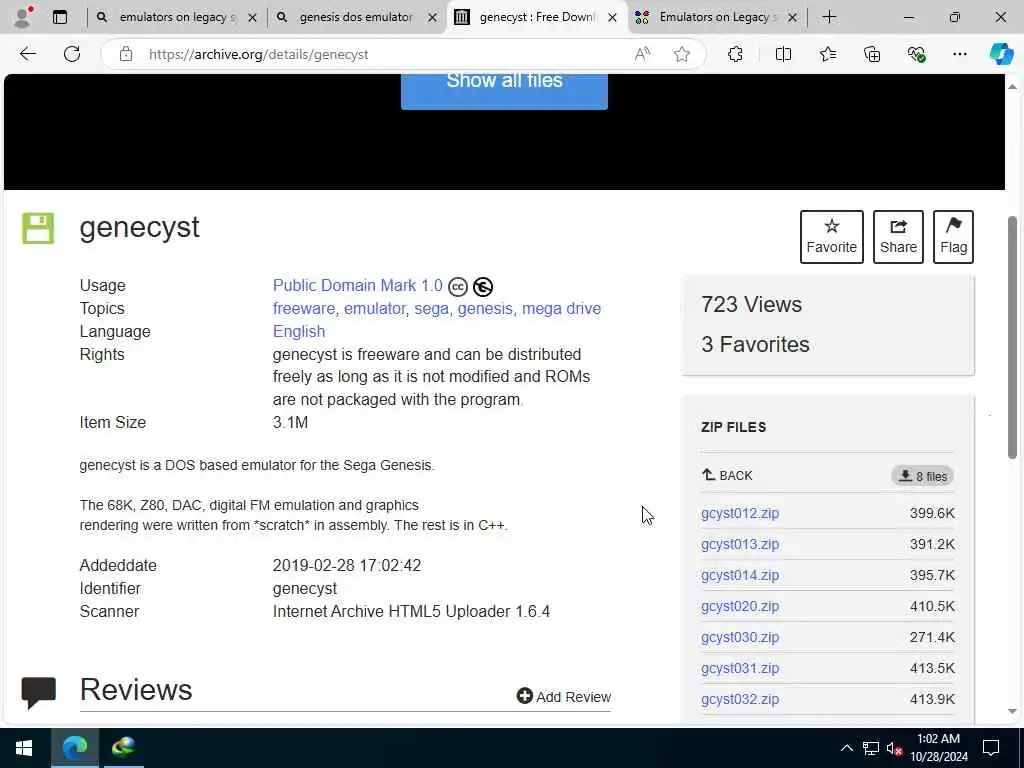
Task: Click the freeware topic link
Action: click(x=304, y=308)
